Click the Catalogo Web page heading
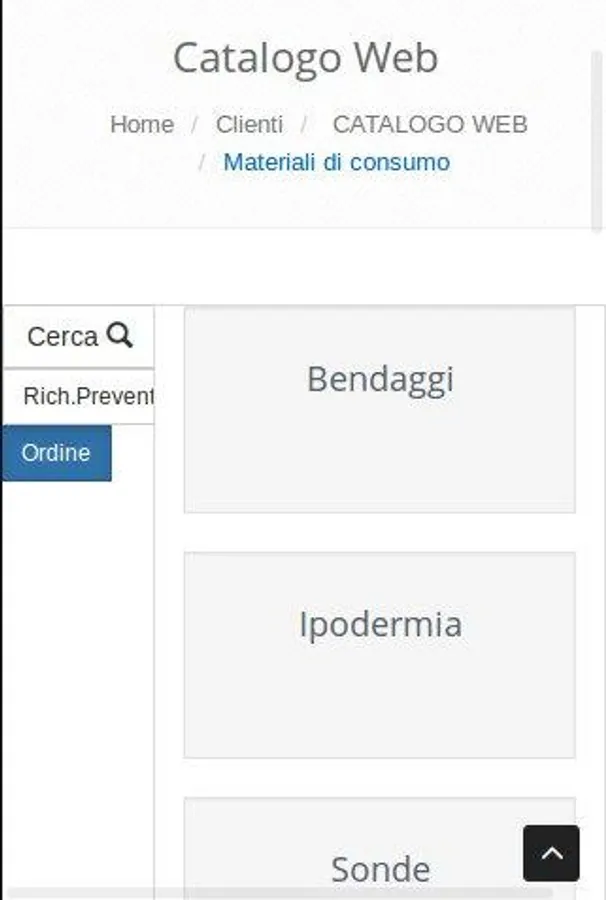The image size is (606, 900). pyautogui.click(x=305, y=58)
